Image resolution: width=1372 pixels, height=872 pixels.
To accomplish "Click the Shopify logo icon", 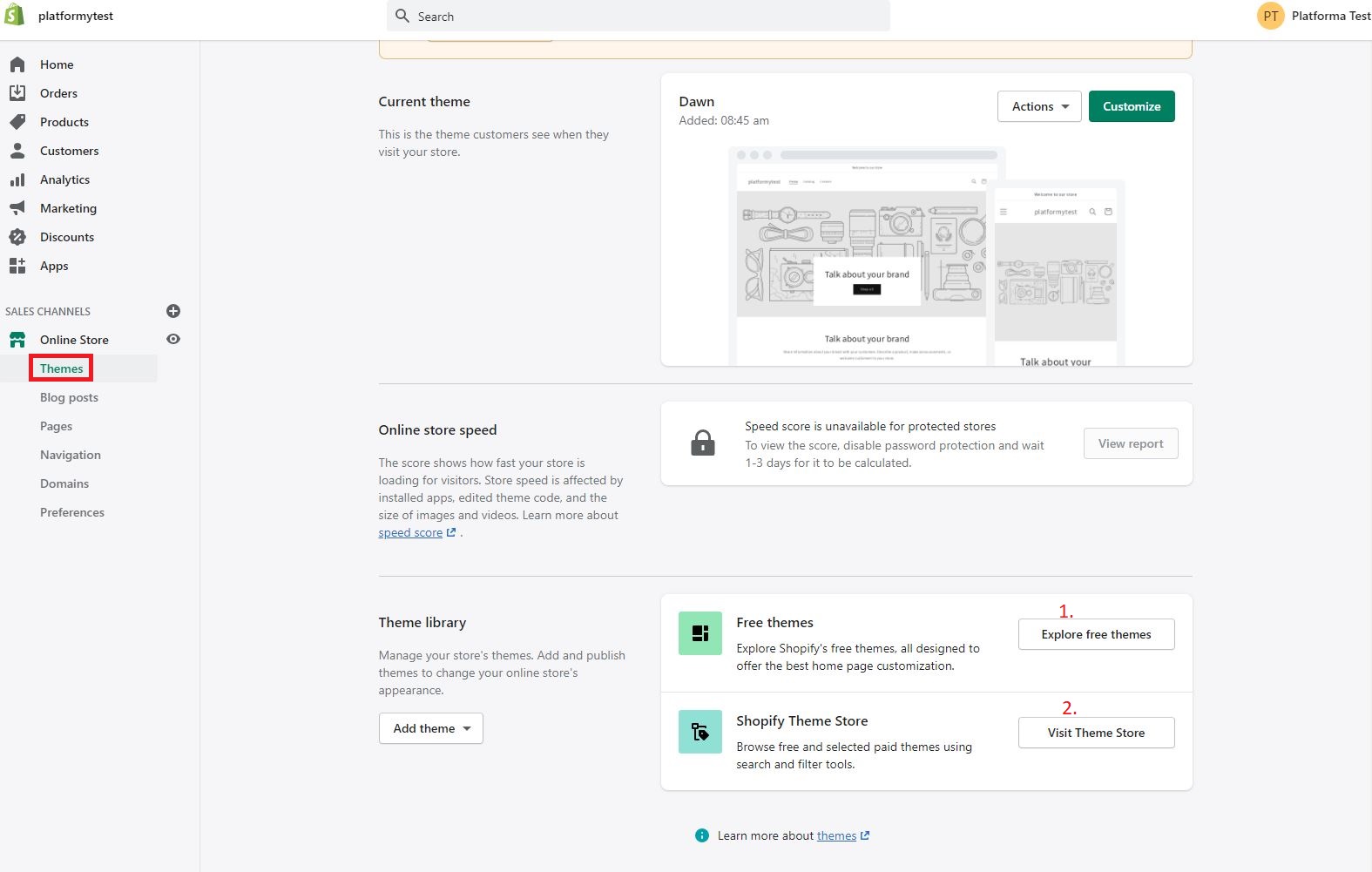I will (x=15, y=15).
